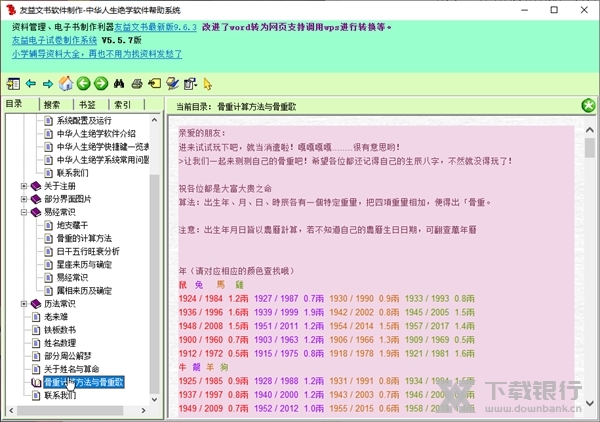Collapse the 易经常识 book node
600x422 pixels.
(x=24, y=212)
